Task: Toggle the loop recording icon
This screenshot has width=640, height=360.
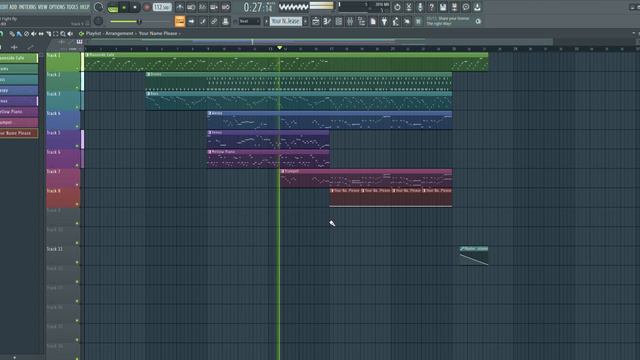Action: 225,7
